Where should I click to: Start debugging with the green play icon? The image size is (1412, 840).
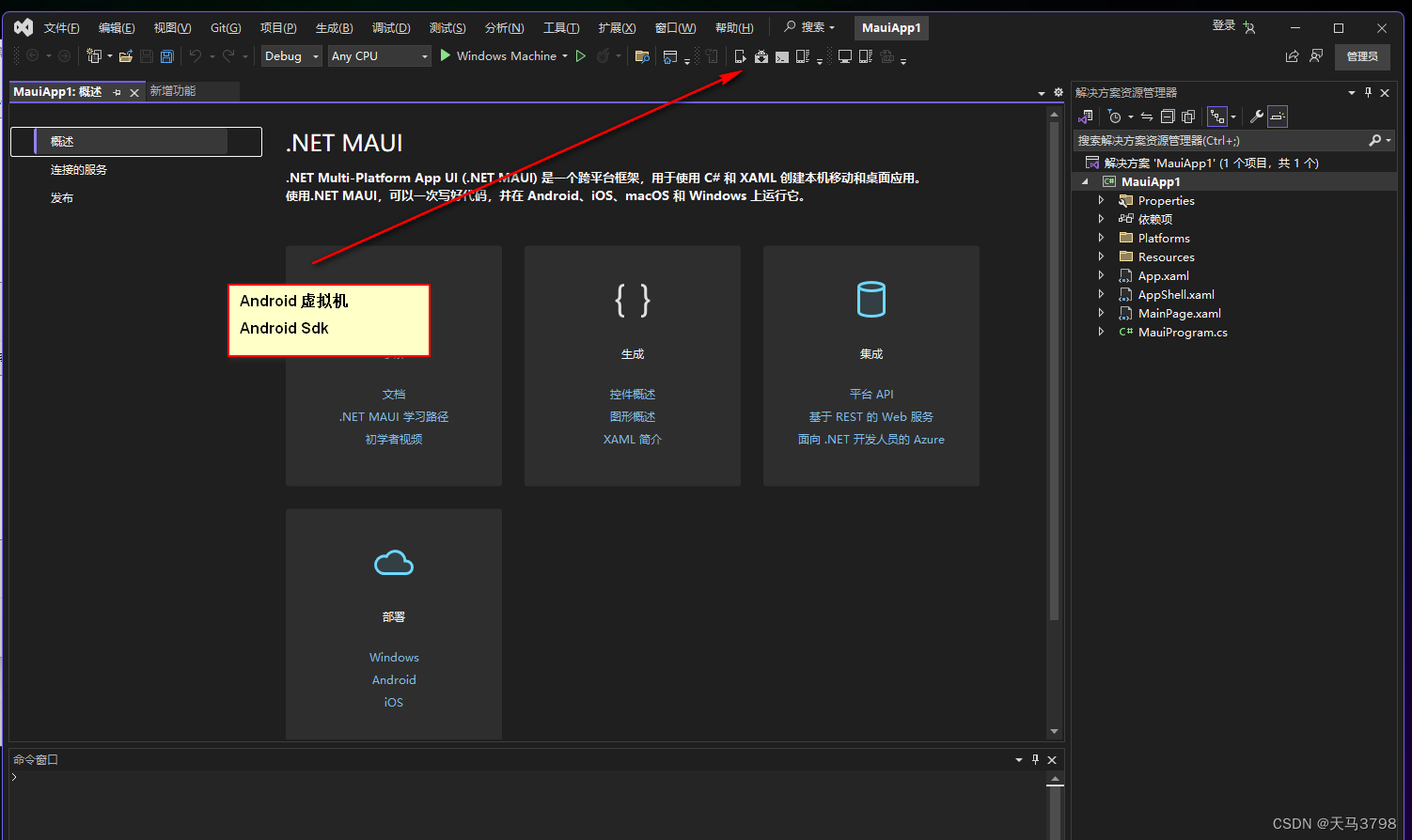[x=446, y=56]
